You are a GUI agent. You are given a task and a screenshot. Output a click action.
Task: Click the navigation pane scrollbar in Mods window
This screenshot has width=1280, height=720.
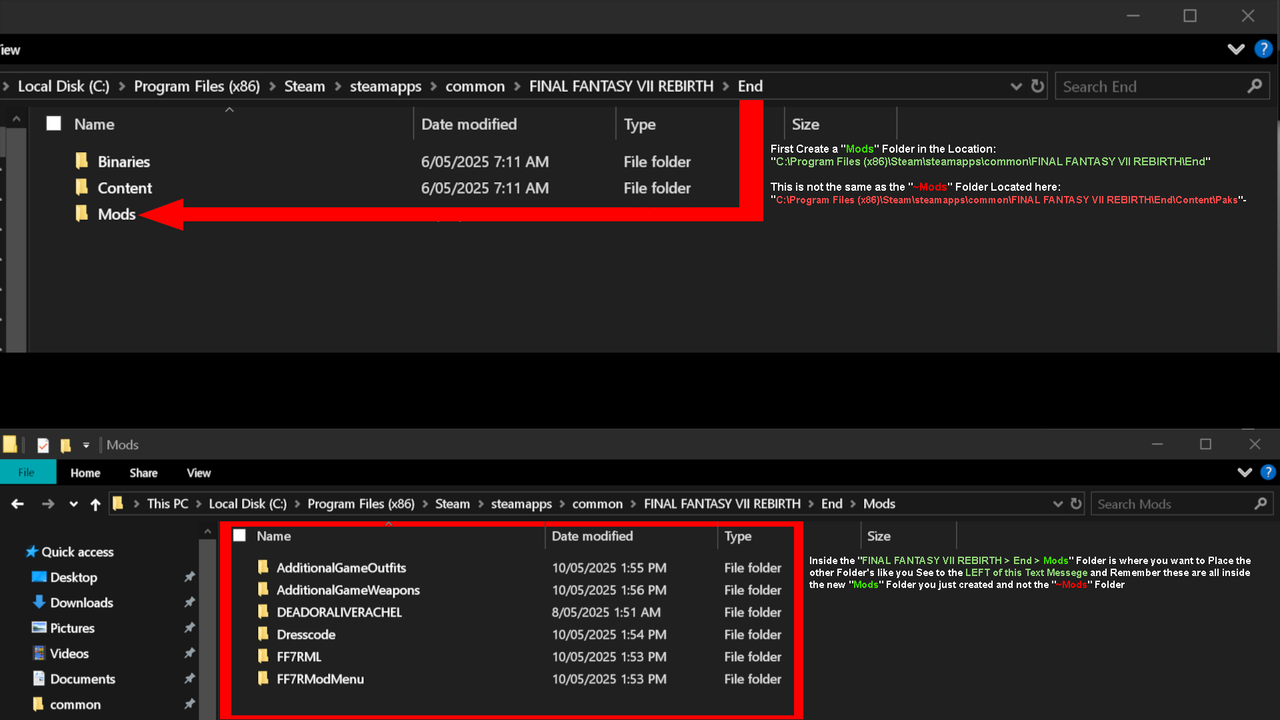207,630
